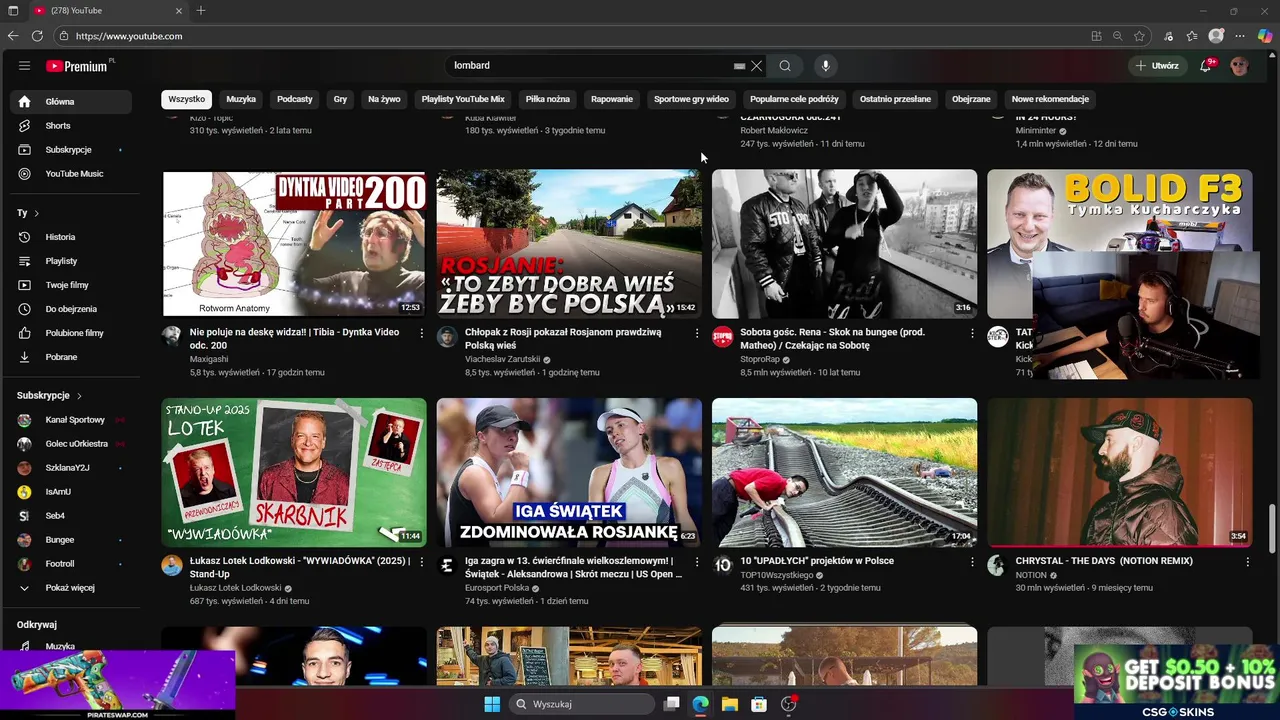Click the Wyszukaj taskbar search box
This screenshot has height=720, width=1280.
pyautogui.click(x=580, y=704)
